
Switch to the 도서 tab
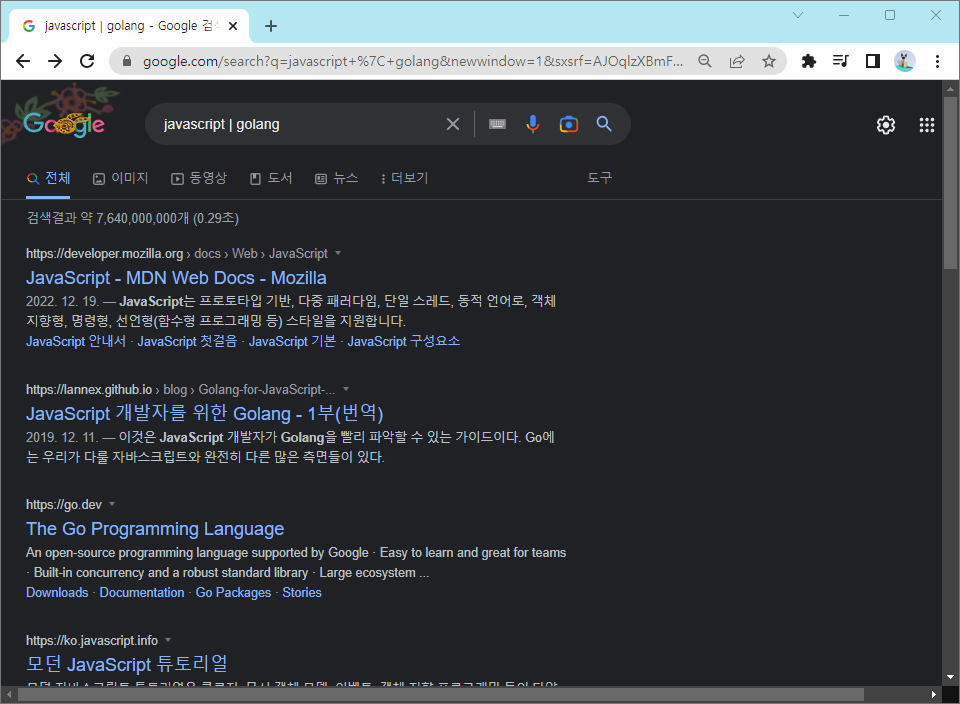click(271, 178)
